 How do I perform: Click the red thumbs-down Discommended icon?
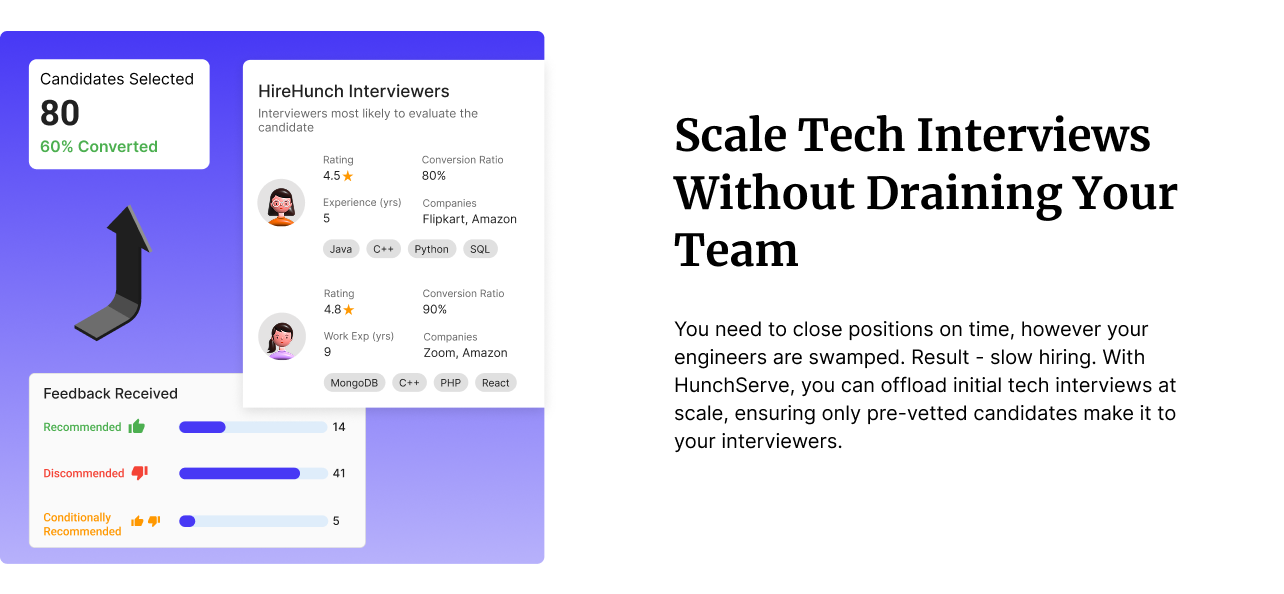[140, 473]
